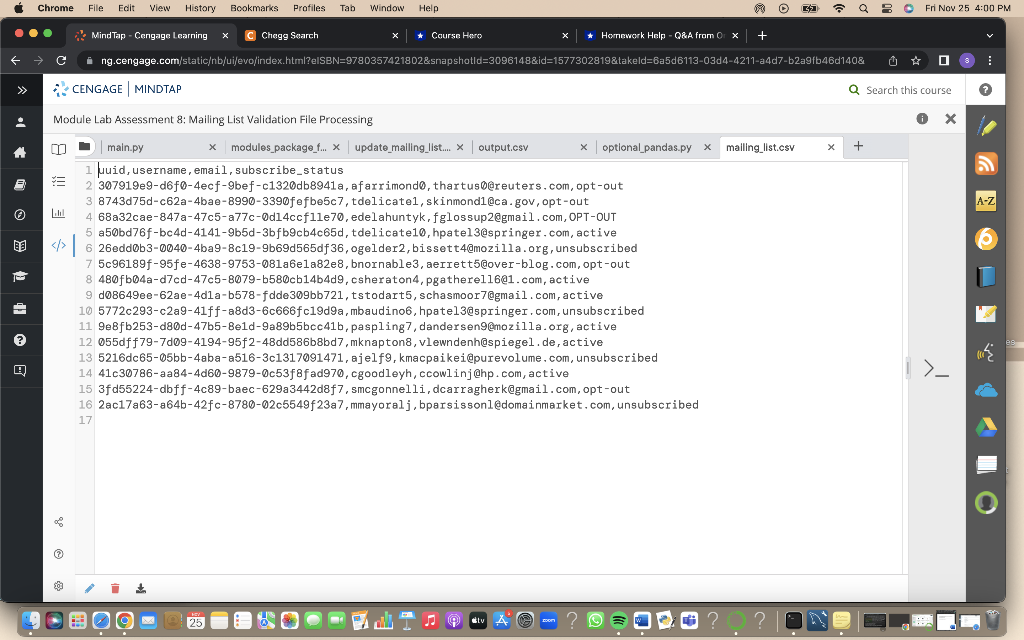Delete the file with the red trash icon
Screen dimensions: 1024x640
[x=115, y=587]
